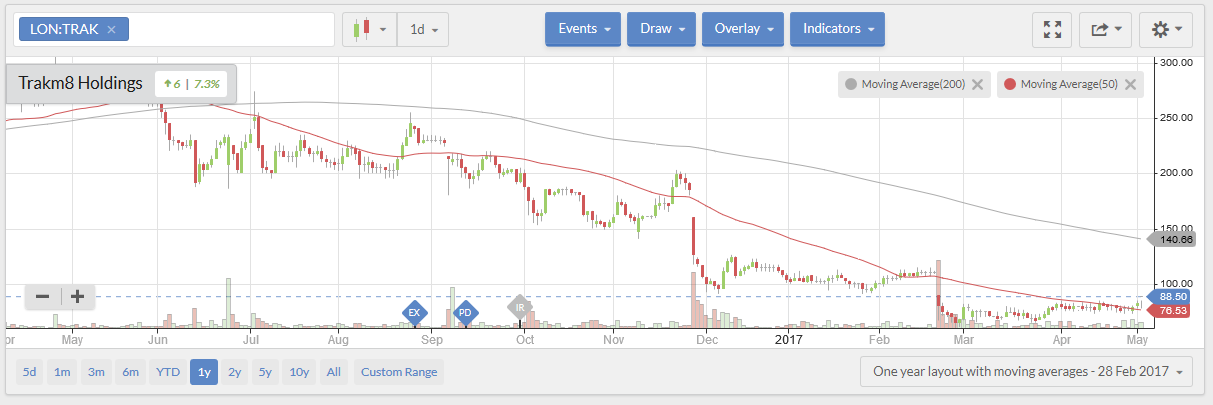Remove the Moving Average(200) indicator

pos(978,85)
